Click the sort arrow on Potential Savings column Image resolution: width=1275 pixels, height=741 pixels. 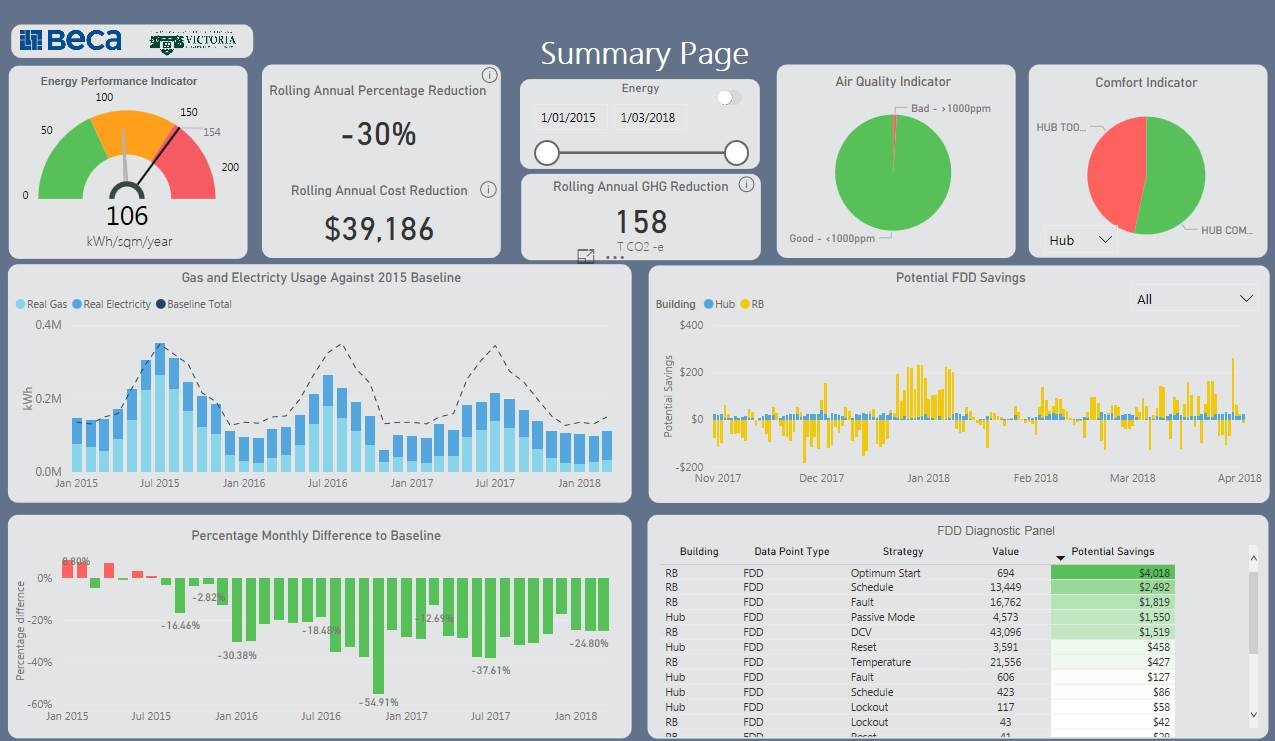coord(1061,557)
